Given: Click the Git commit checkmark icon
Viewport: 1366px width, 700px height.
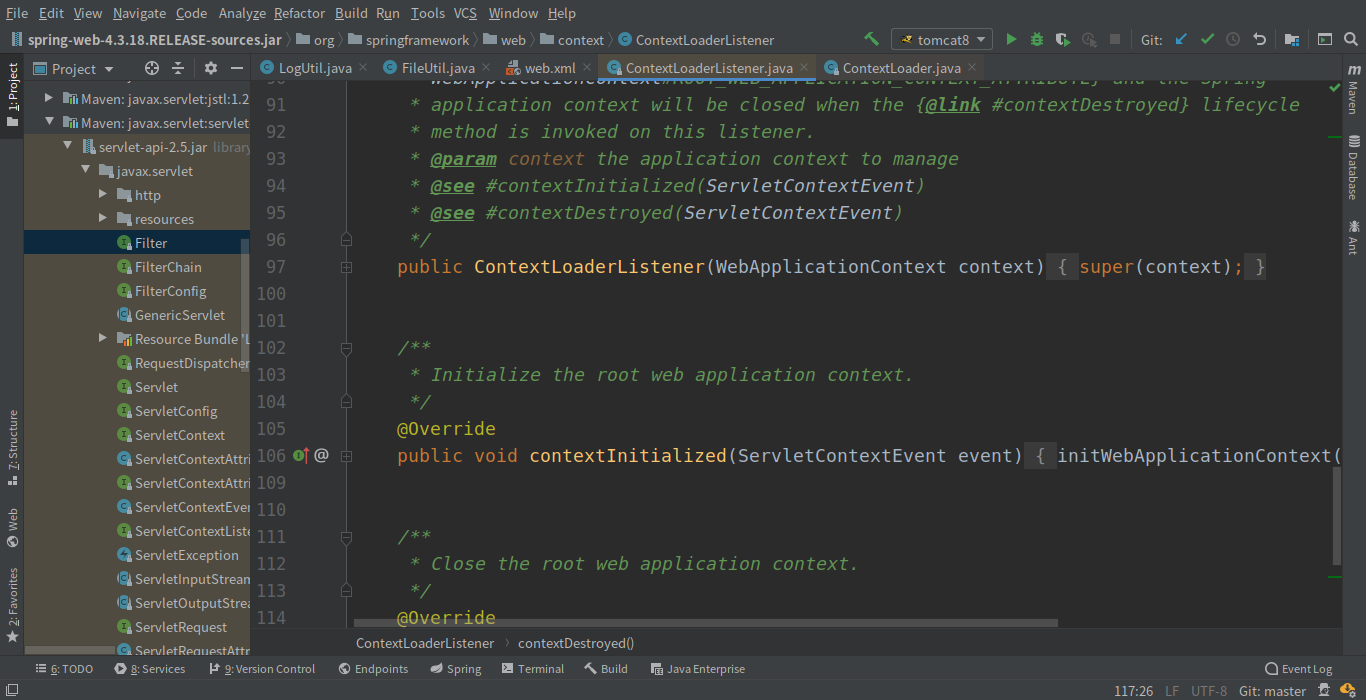Looking at the screenshot, I should tap(1207, 40).
